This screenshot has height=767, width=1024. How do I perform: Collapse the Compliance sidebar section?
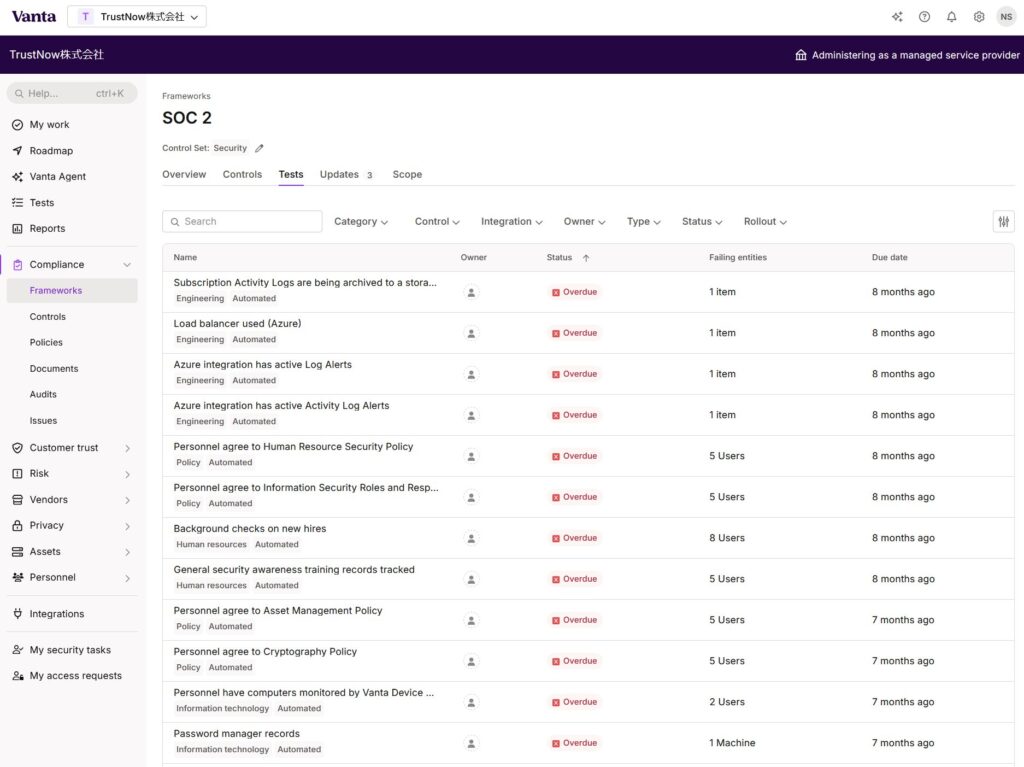pos(127,265)
